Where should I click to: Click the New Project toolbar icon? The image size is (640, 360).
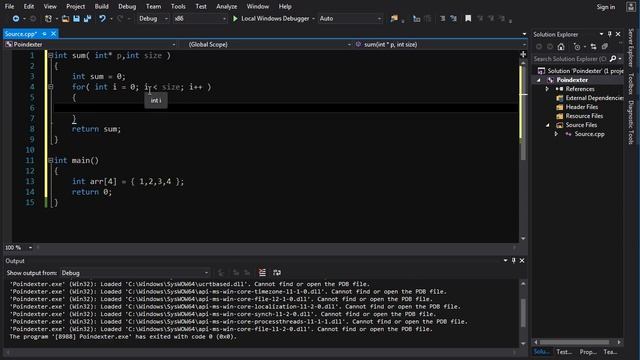[x=48, y=19]
